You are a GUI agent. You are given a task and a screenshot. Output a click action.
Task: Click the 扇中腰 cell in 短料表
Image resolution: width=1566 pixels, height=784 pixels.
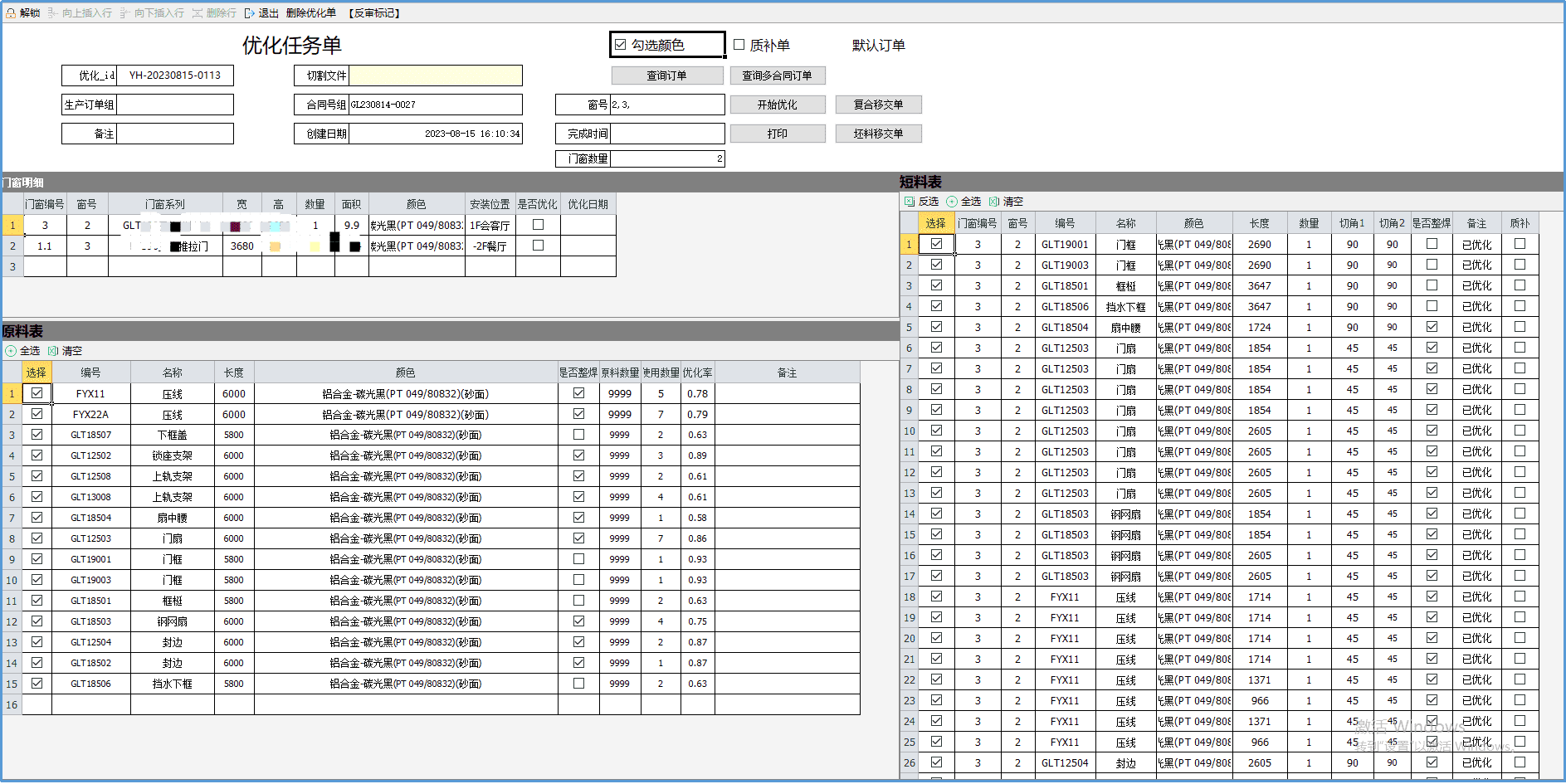coord(1126,328)
